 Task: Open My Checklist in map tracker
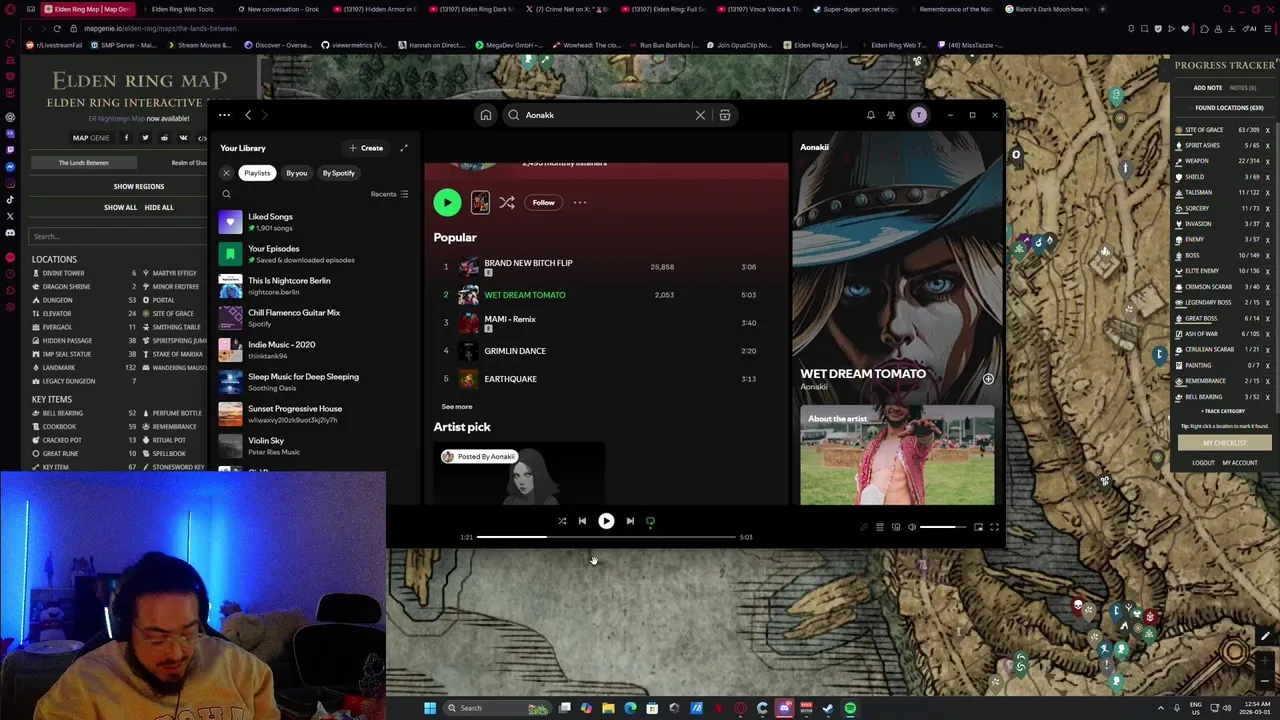coord(1224,443)
